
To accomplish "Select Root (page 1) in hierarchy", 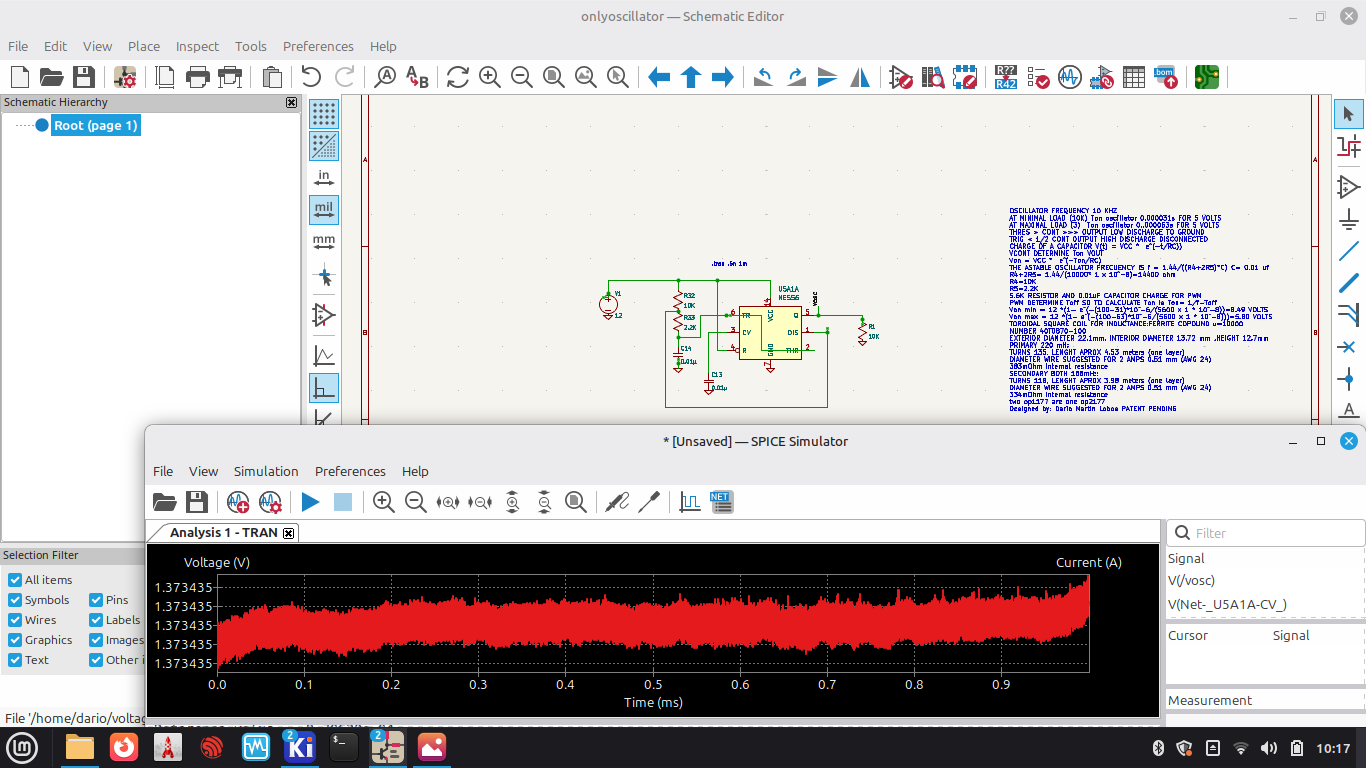I will pyautogui.click(x=95, y=125).
